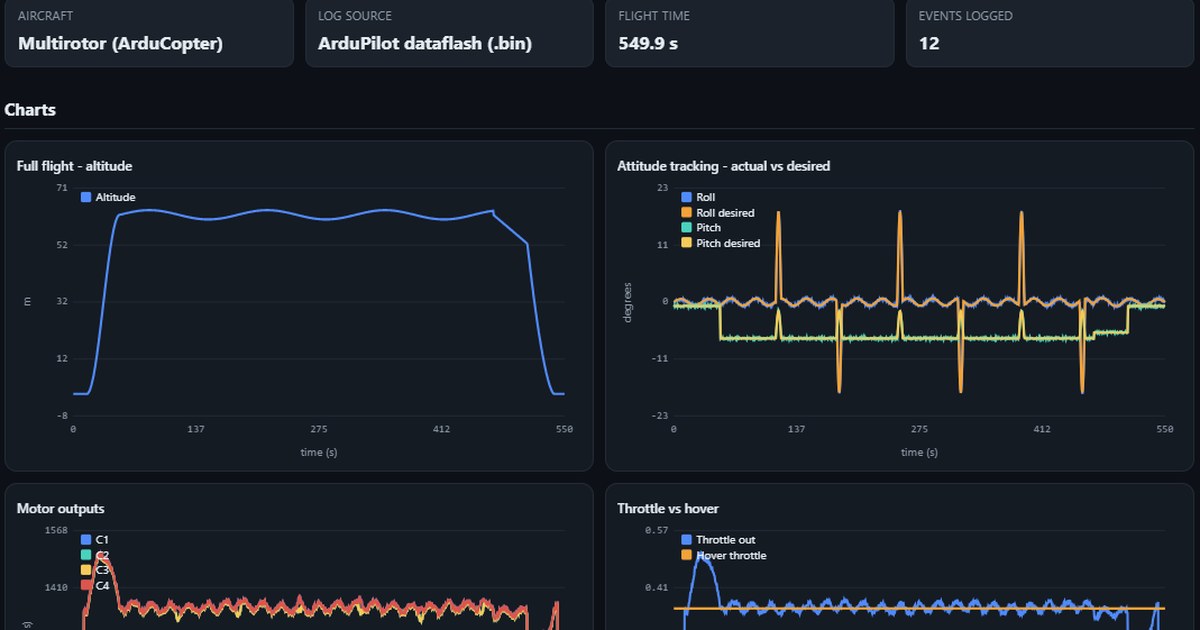Select the Throttle vs hover chart heading
1200x630 pixels.
pos(668,508)
